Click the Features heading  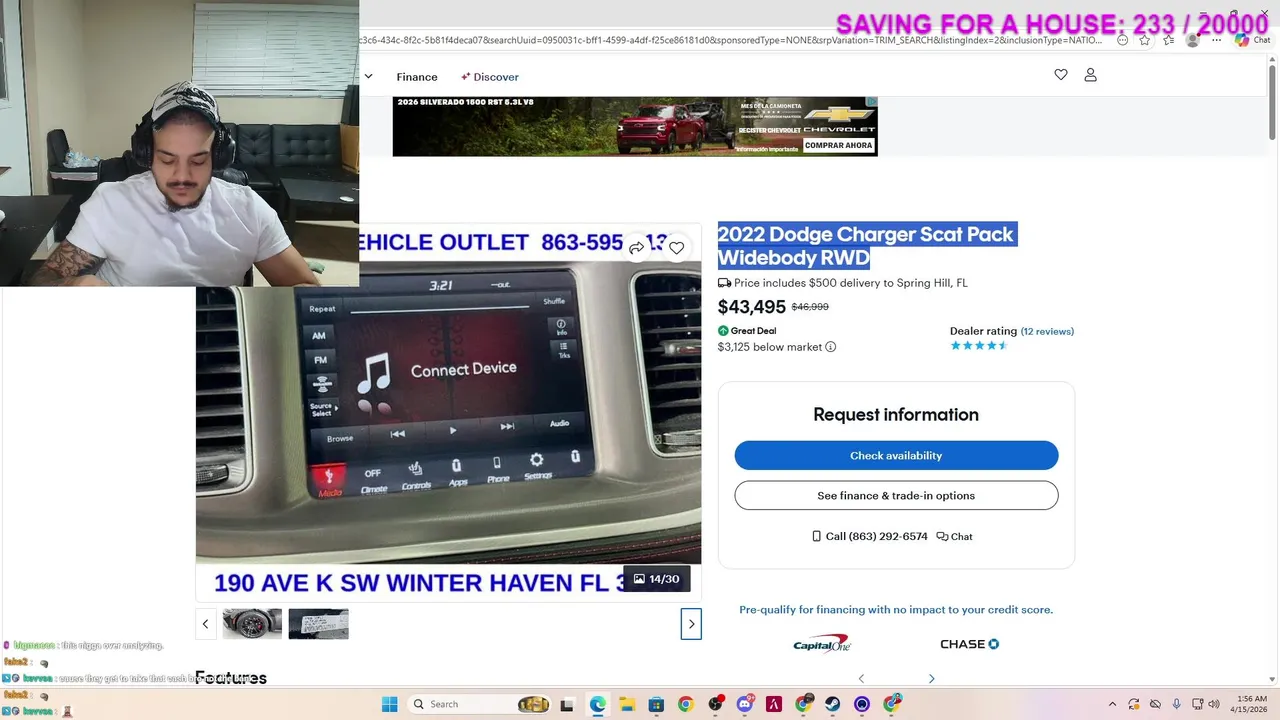[x=231, y=678]
